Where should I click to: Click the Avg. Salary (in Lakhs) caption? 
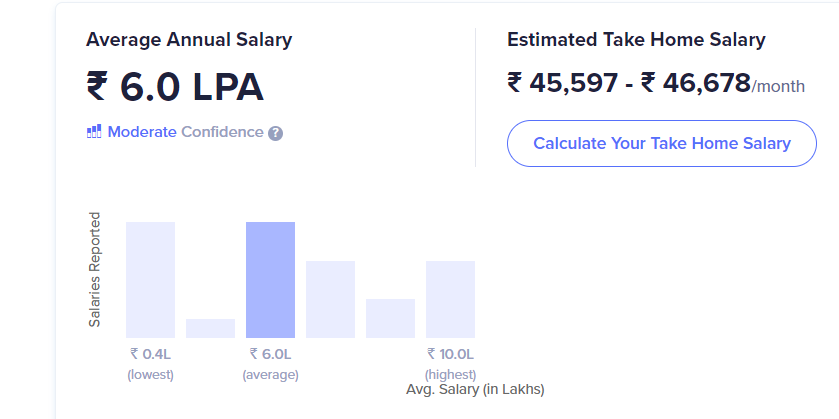[x=475, y=388]
